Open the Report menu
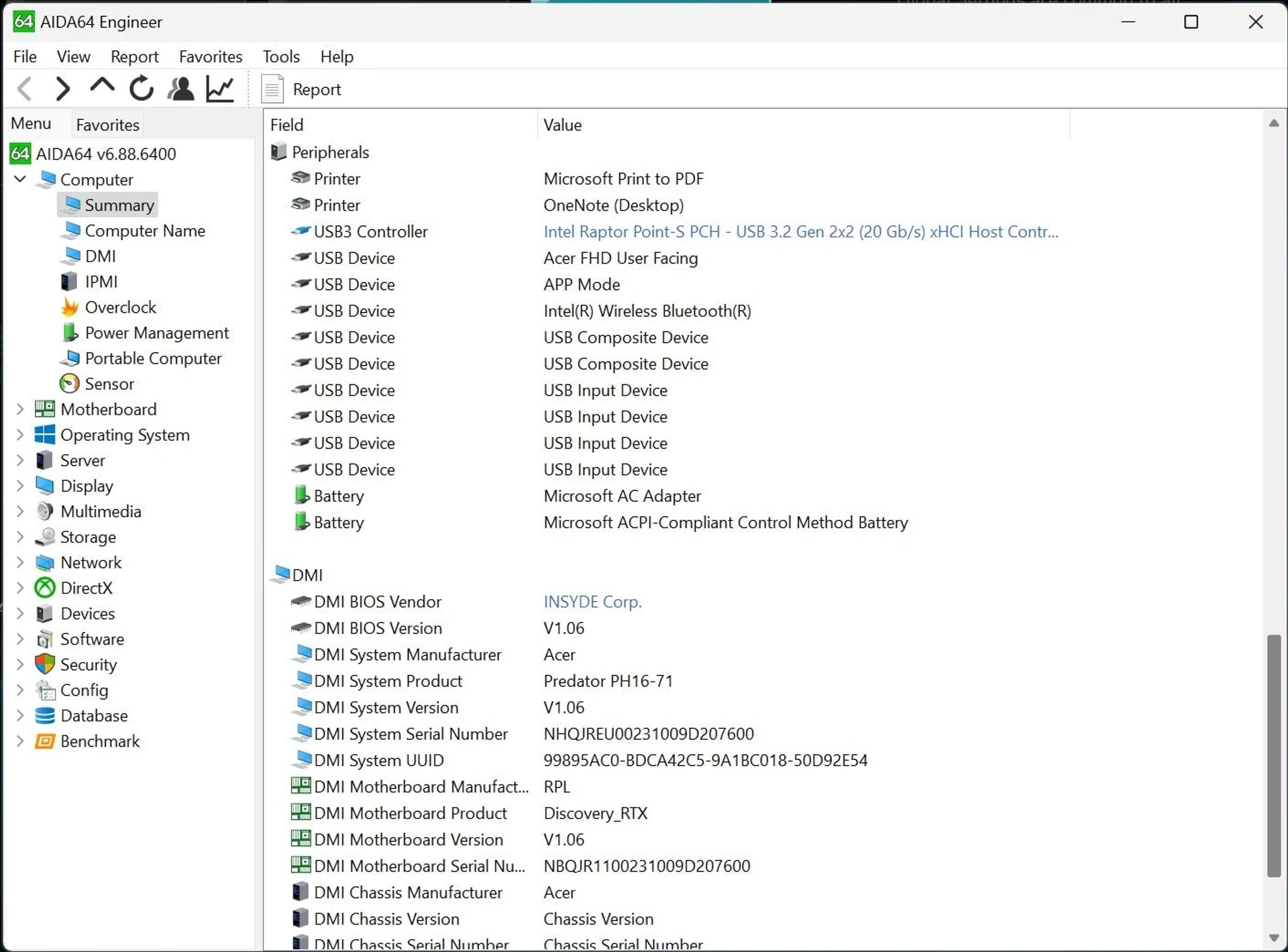This screenshot has width=1288, height=952. pos(134,56)
